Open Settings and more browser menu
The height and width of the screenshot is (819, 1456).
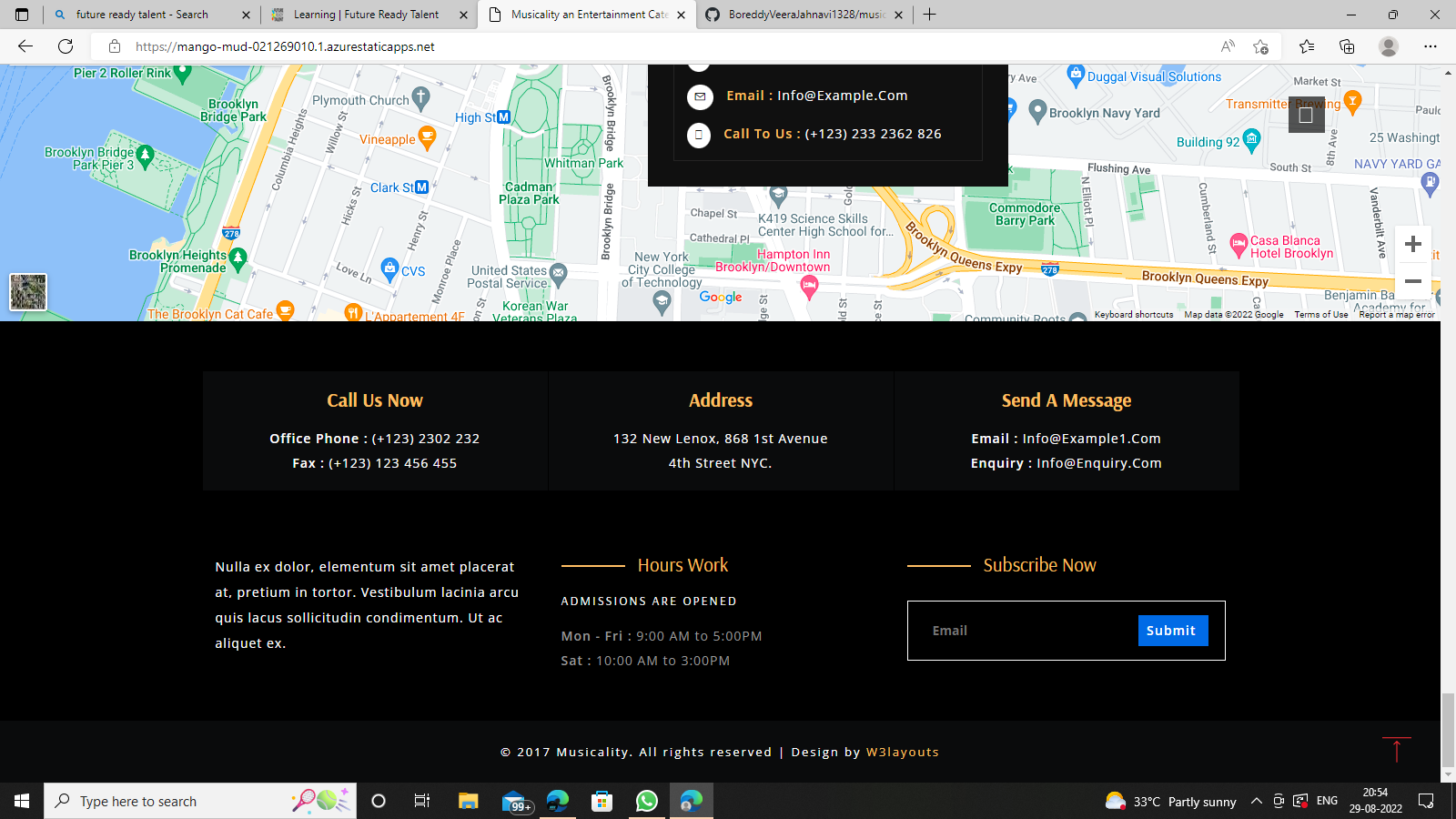pyautogui.click(x=1431, y=45)
